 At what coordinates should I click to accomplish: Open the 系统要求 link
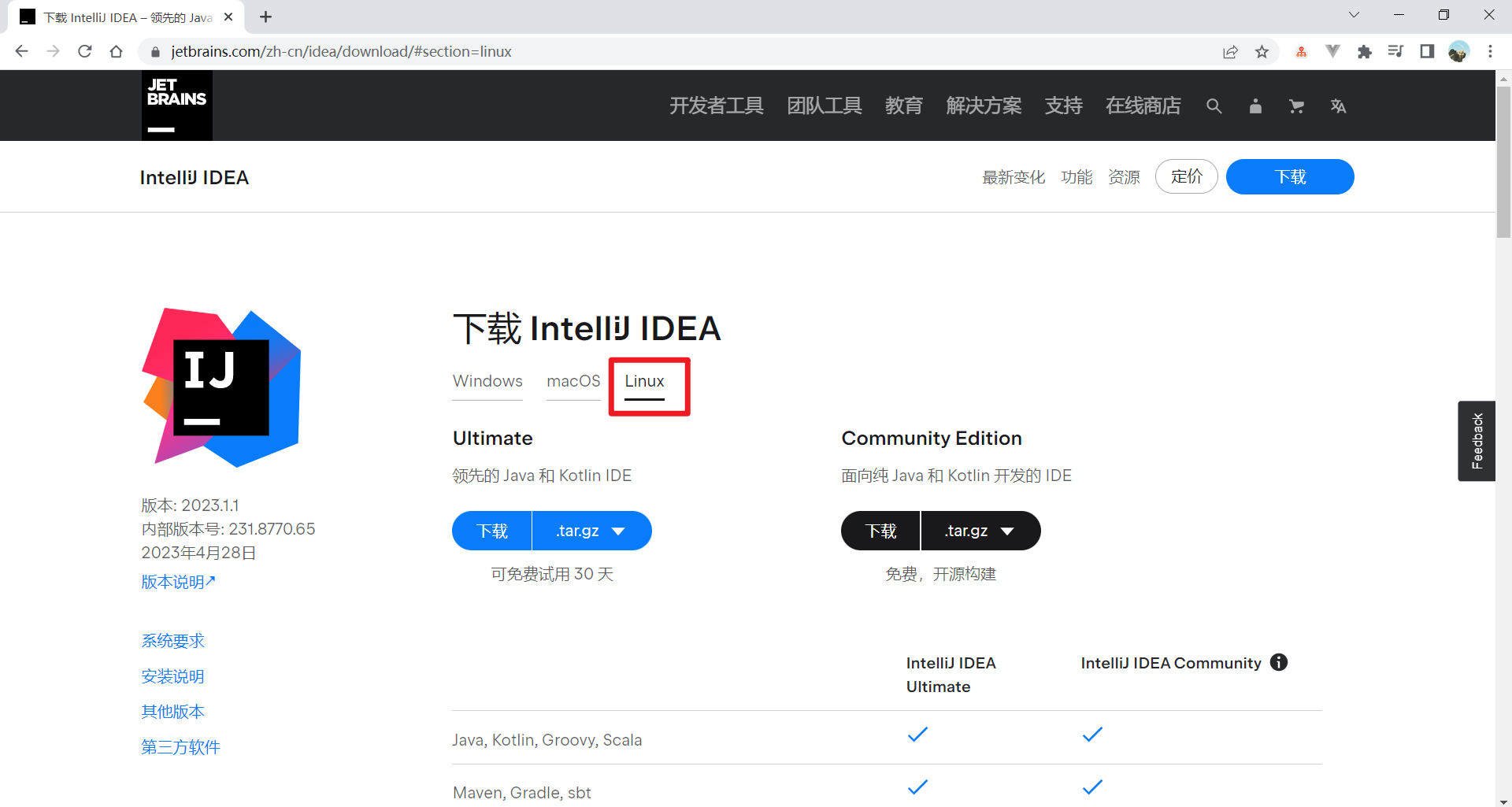(x=172, y=640)
